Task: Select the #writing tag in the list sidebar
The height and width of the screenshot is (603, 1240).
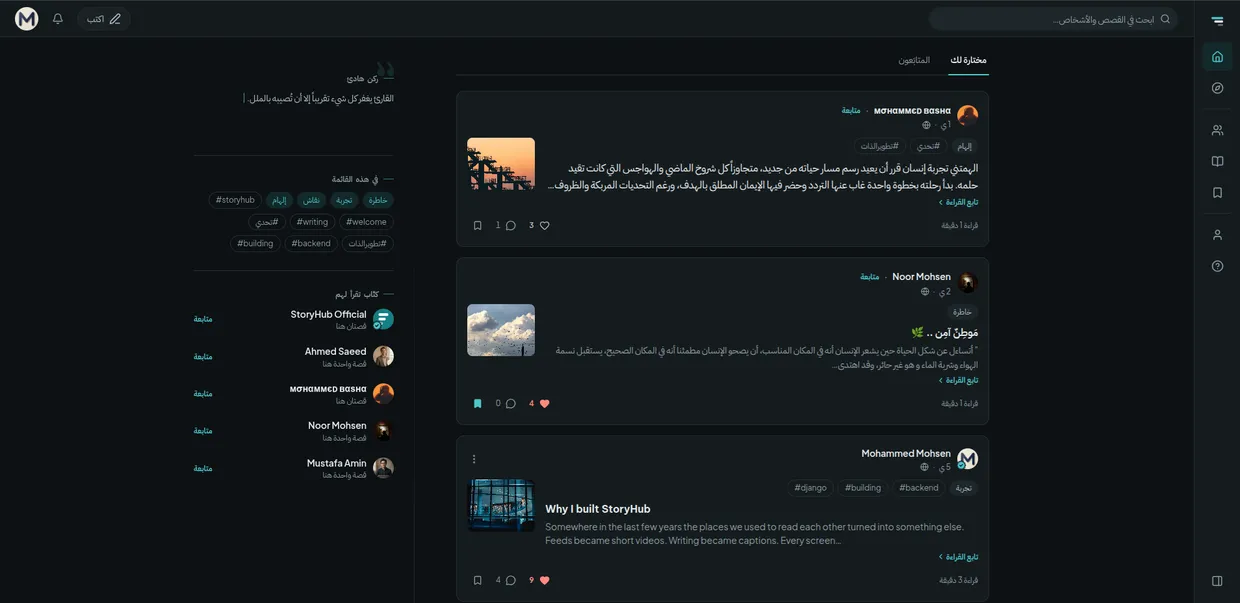Action: tap(313, 222)
